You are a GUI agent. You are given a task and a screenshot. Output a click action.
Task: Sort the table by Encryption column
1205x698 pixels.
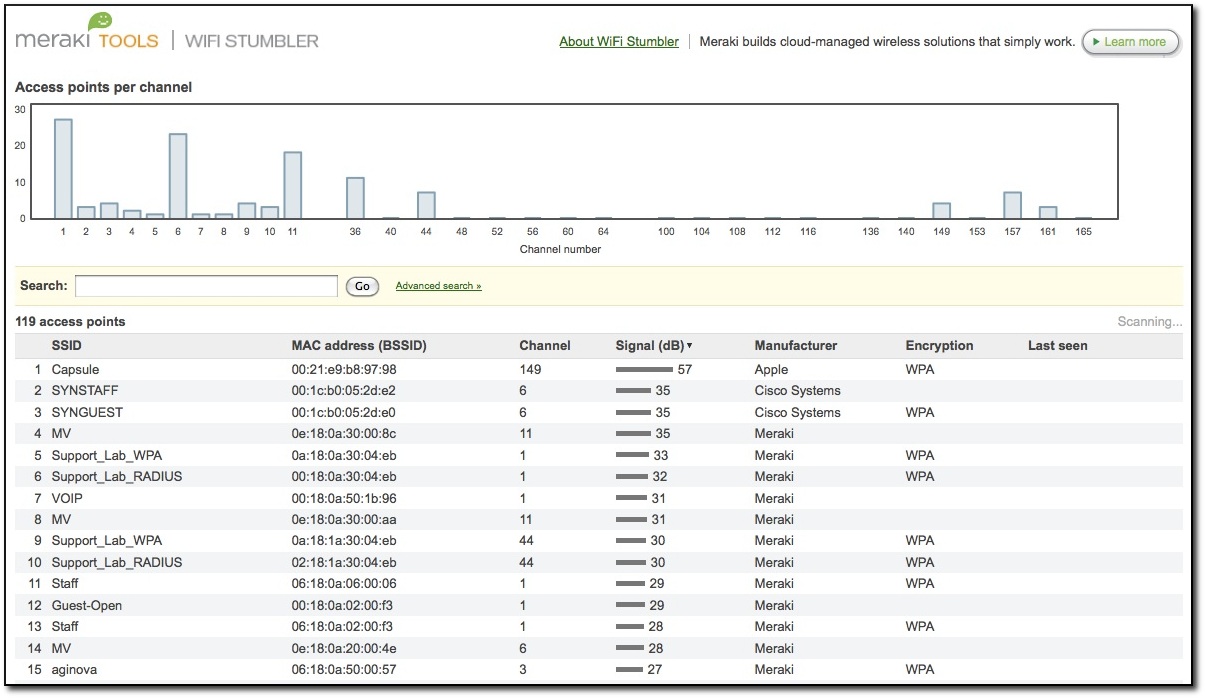pyautogui.click(x=939, y=346)
